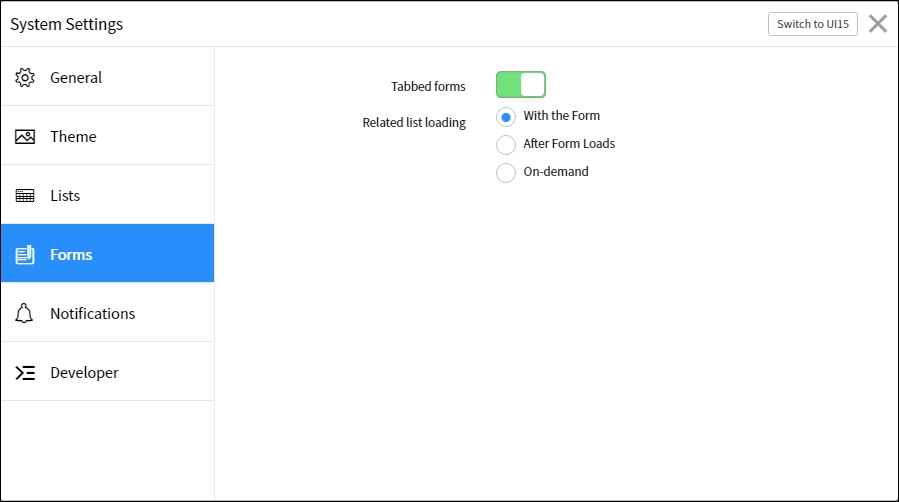Click the Forms tab label
899x502 pixels.
[71, 254]
